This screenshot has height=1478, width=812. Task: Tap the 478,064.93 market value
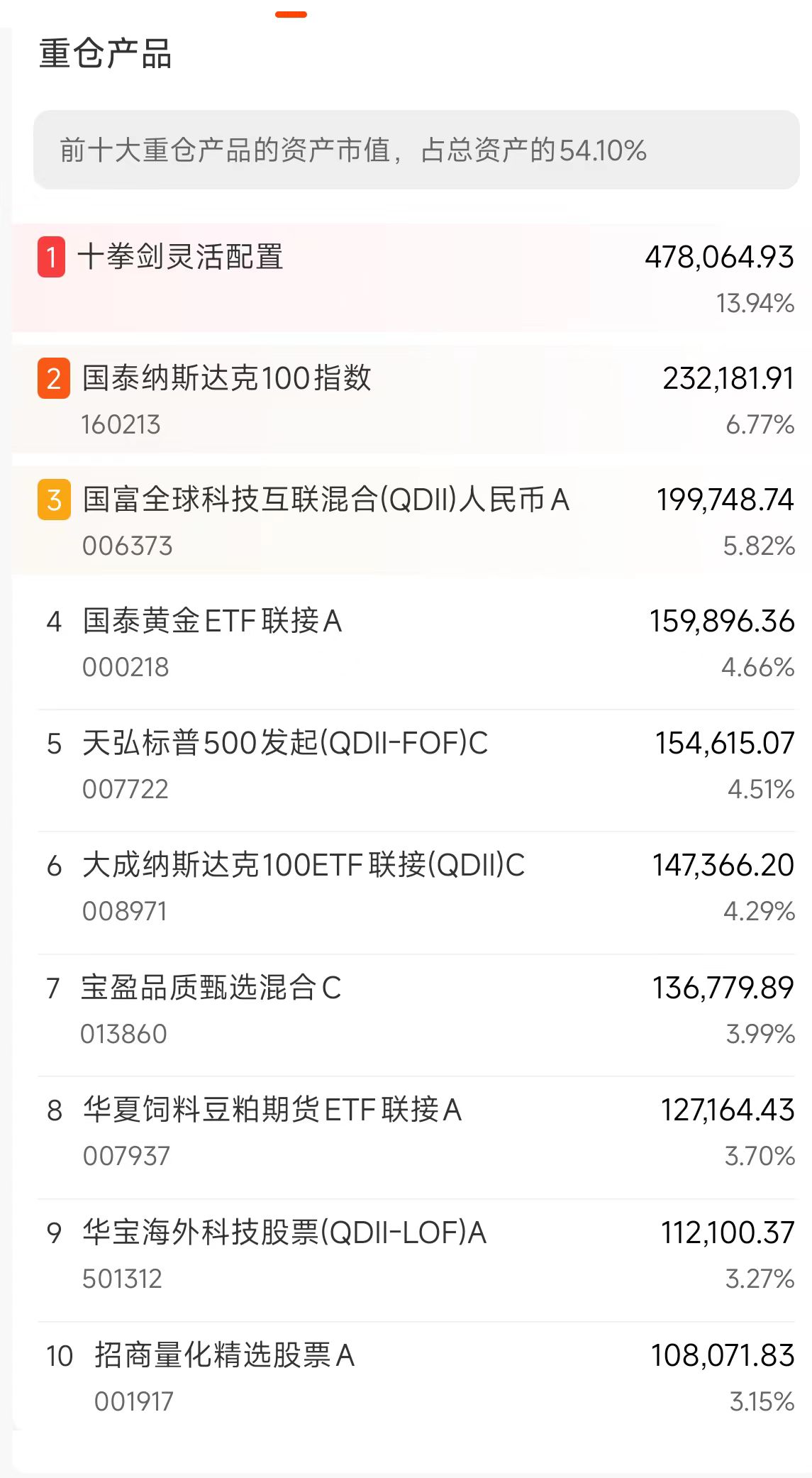(719, 257)
